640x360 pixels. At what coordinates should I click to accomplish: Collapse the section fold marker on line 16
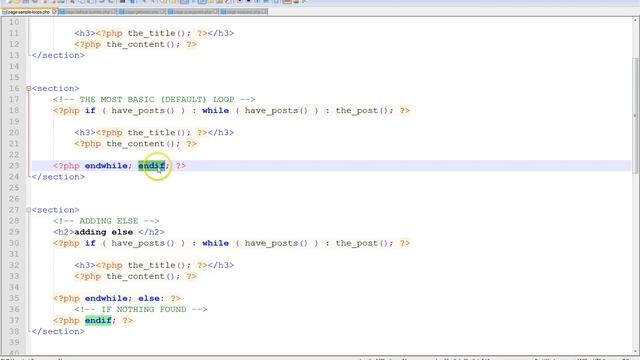[x=28, y=88]
